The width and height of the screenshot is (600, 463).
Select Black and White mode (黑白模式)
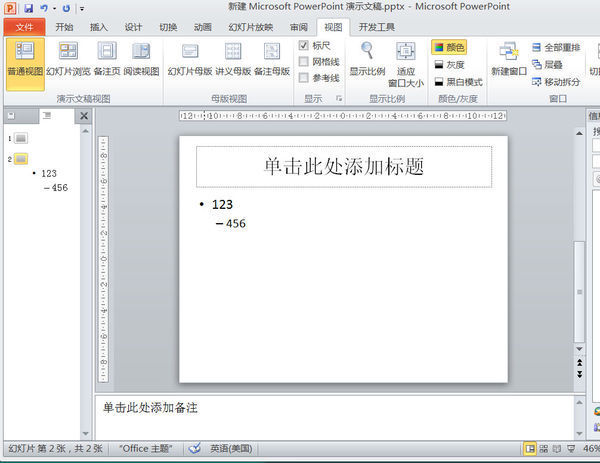pyautogui.click(x=458, y=82)
